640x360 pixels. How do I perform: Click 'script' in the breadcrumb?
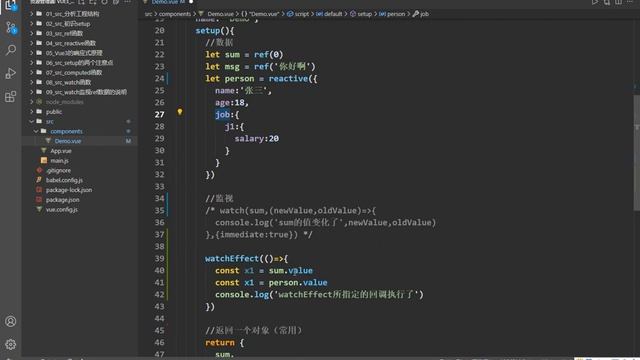click(302, 14)
